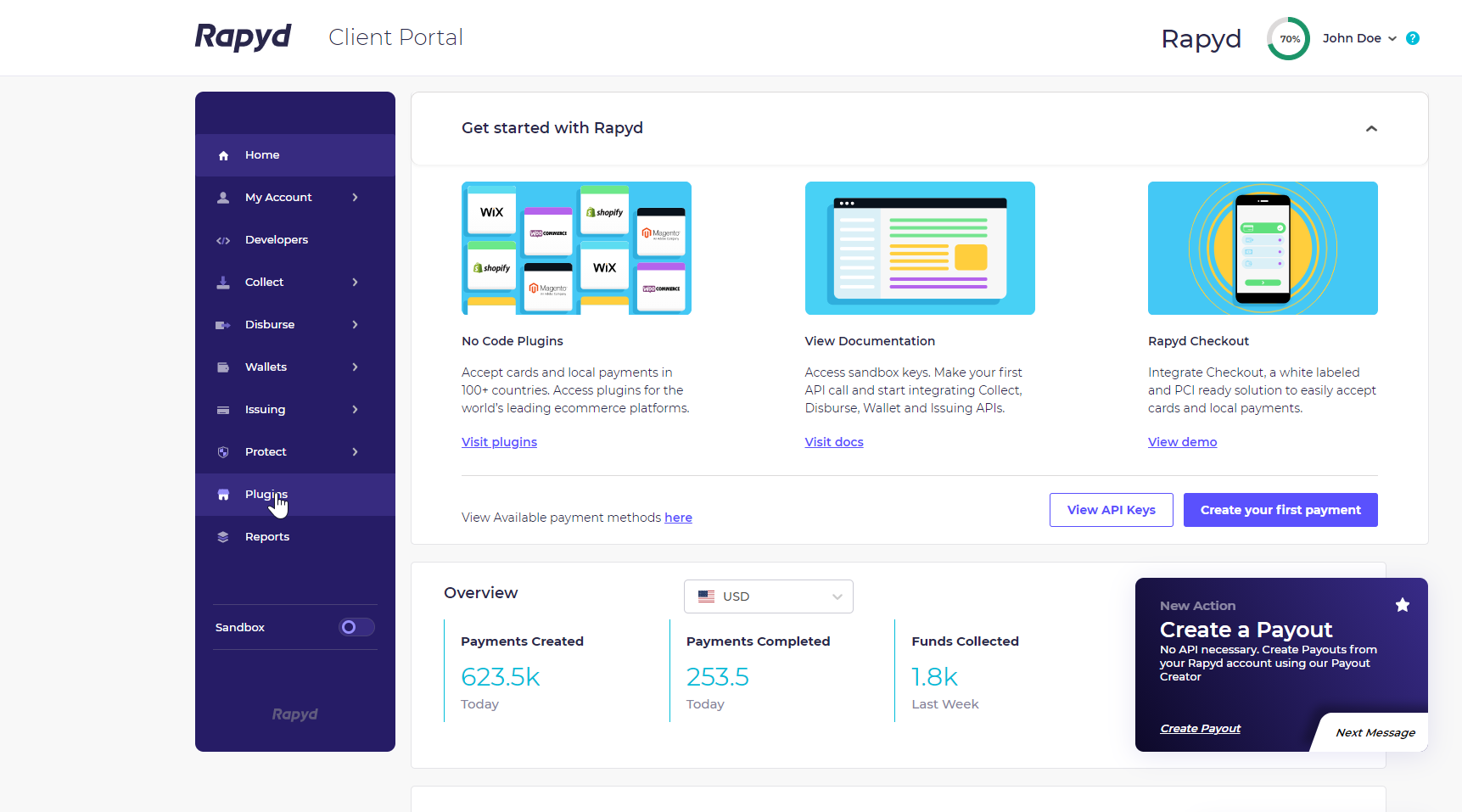Click the No Code Plugins thumbnail image
This screenshot has width=1462, height=812.
click(x=576, y=248)
